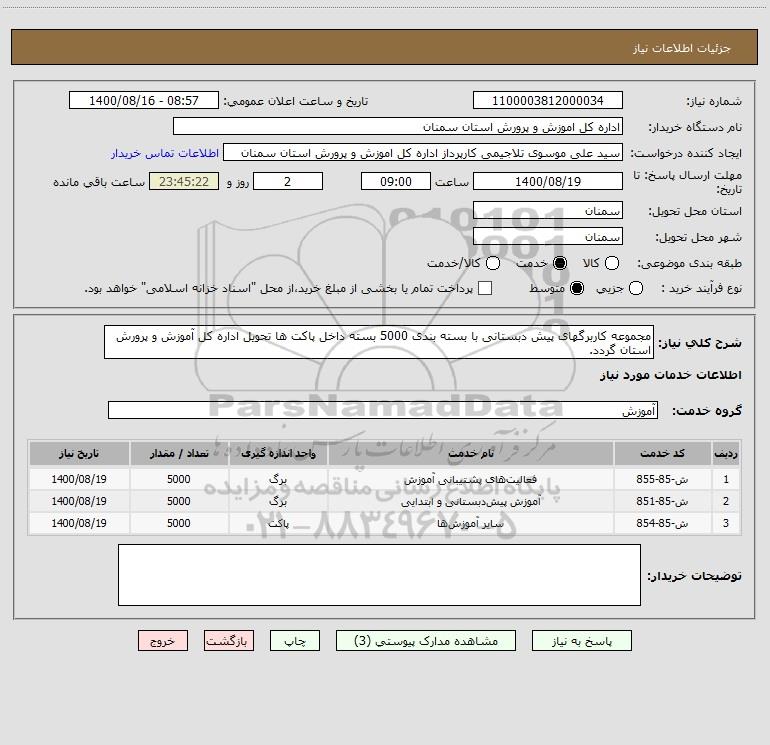This screenshot has height=745, width=770.
Task: Select the کالا radio button in طبقه بندی موضوعی
Action: click(611, 263)
